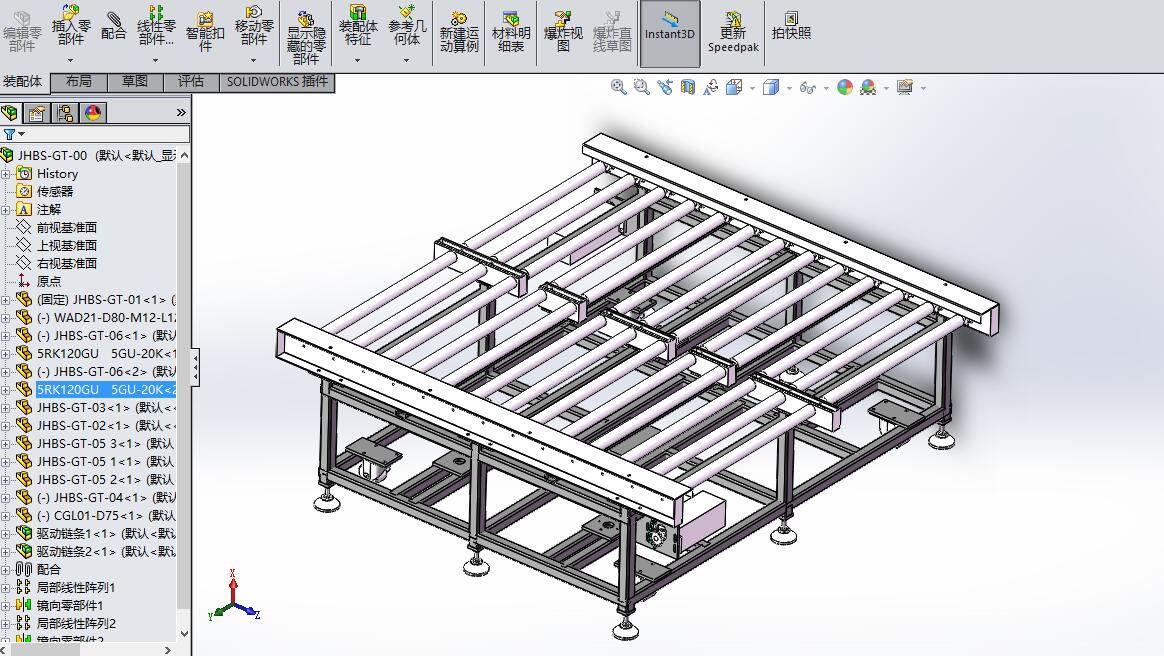Click Apply Scene icon
This screenshot has width=1164, height=656.
coord(868,87)
